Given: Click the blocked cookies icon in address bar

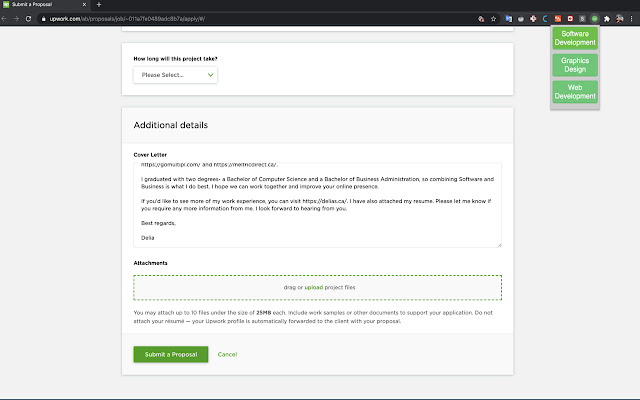Looking at the screenshot, I should pyautogui.click(x=481, y=19).
